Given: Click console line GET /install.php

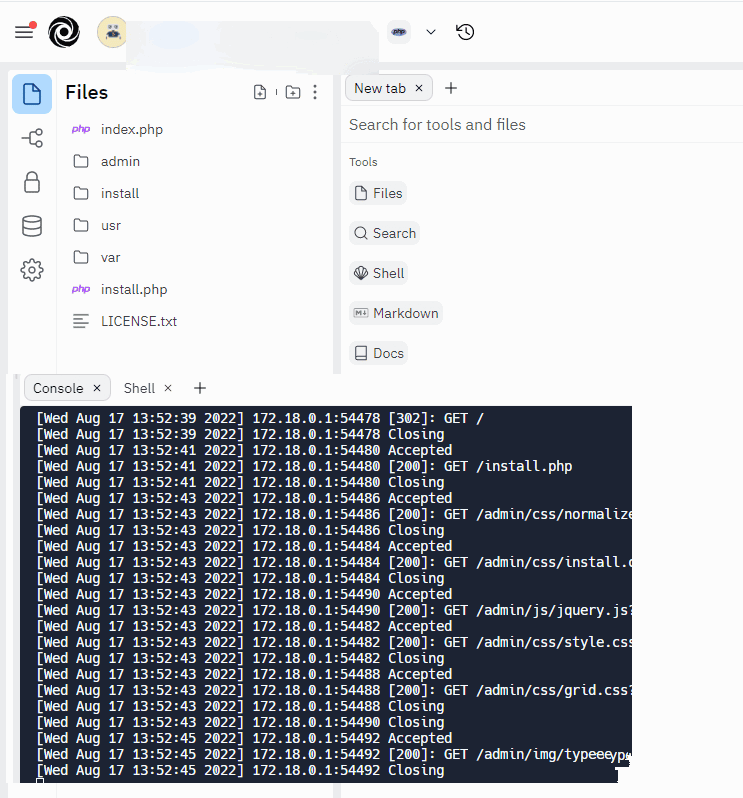Looking at the screenshot, I should click(x=304, y=466).
